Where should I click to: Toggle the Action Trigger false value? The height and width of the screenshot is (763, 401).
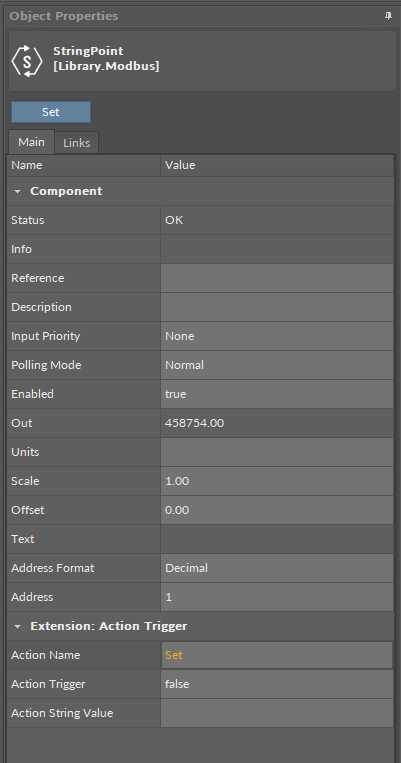pyautogui.click(x=277, y=684)
